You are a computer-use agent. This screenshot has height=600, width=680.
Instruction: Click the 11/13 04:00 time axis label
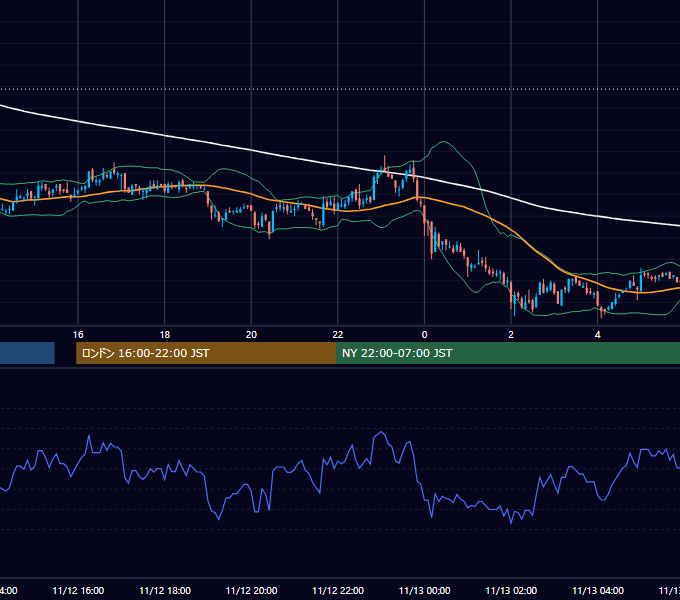tap(598, 590)
